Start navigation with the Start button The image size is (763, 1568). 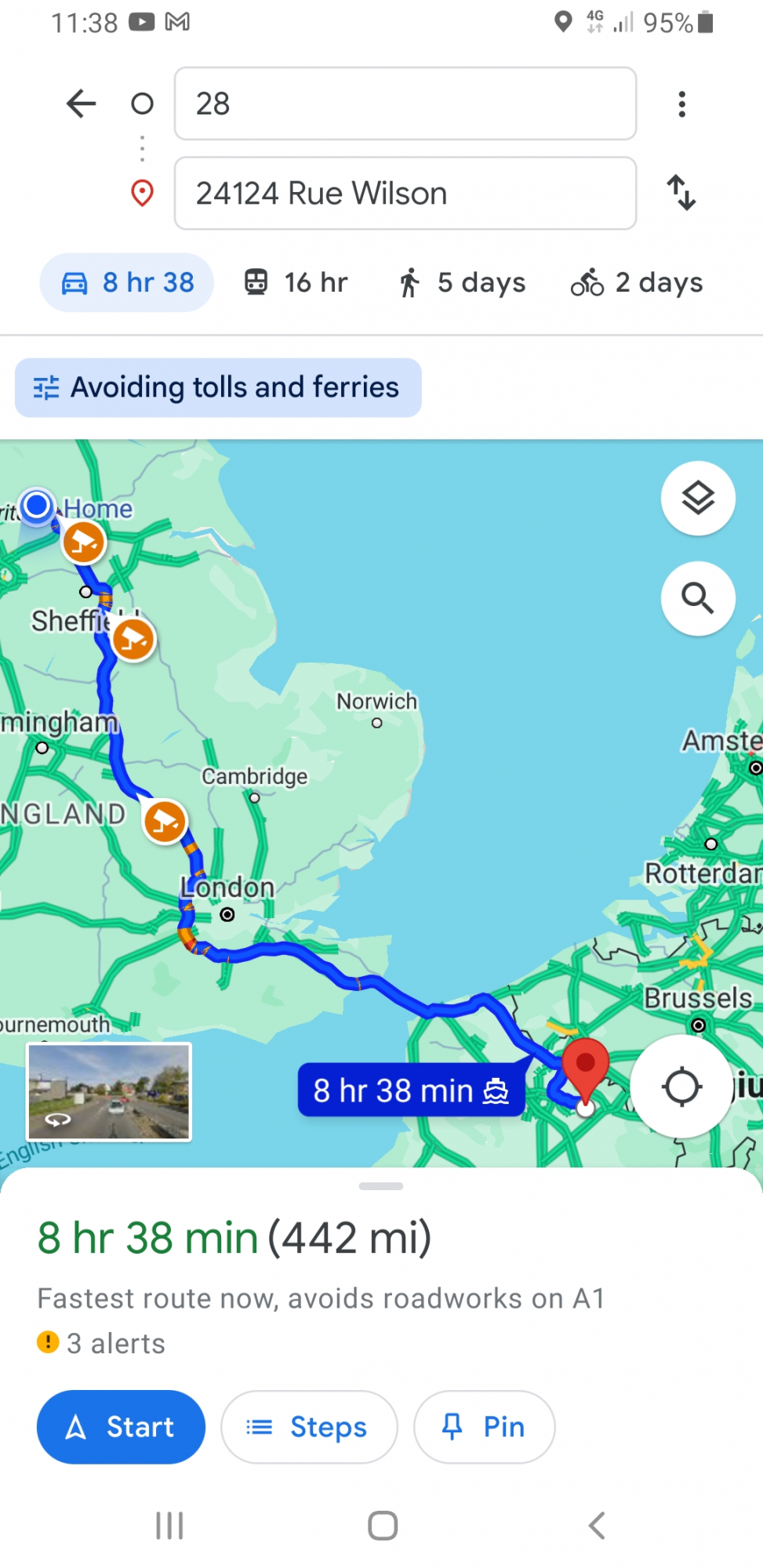pyautogui.click(x=121, y=1427)
